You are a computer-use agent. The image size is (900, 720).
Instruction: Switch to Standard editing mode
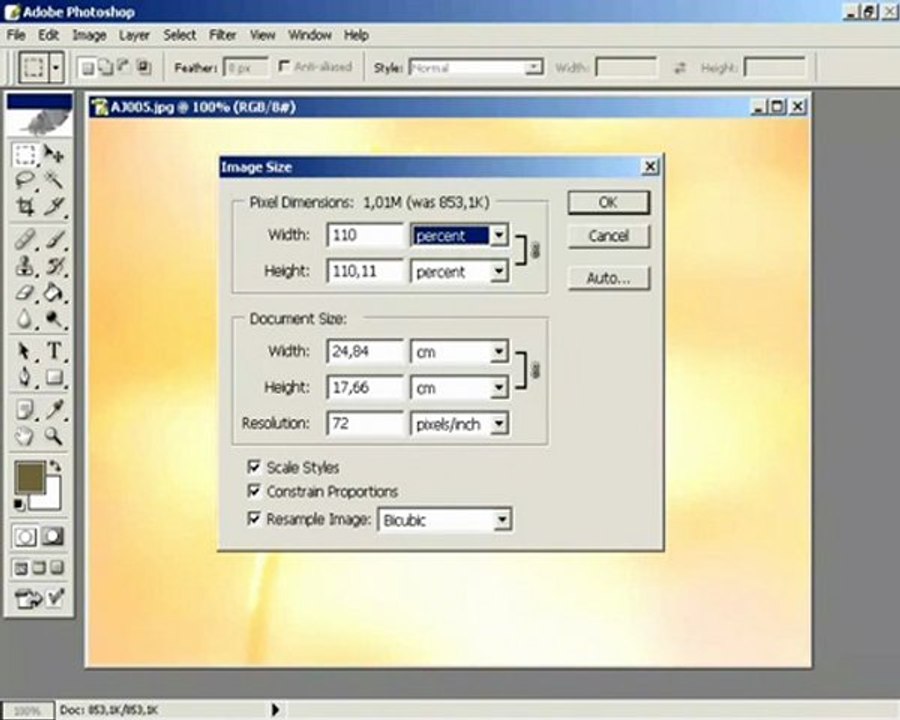[x=25, y=537]
